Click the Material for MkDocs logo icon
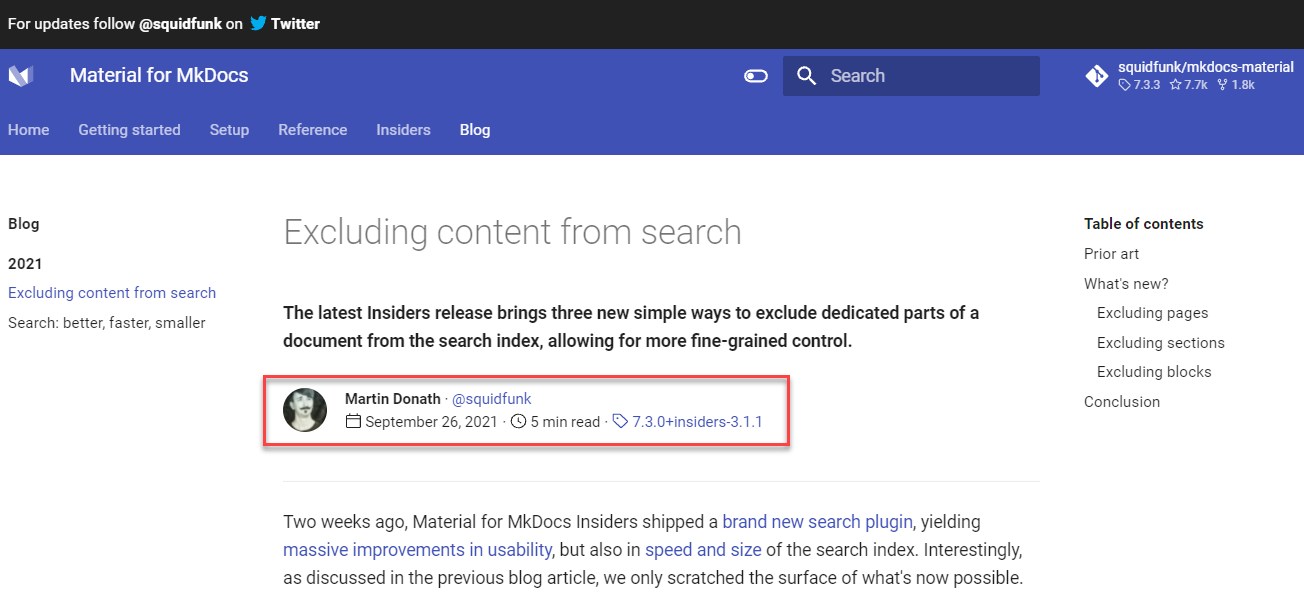1304x594 pixels. point(21,76)
